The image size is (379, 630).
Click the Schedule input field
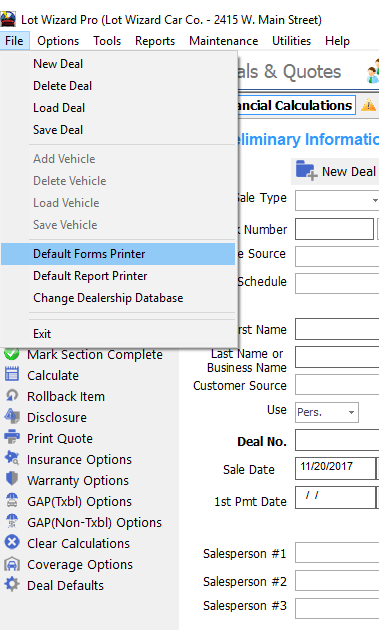(x=337, y=284)
